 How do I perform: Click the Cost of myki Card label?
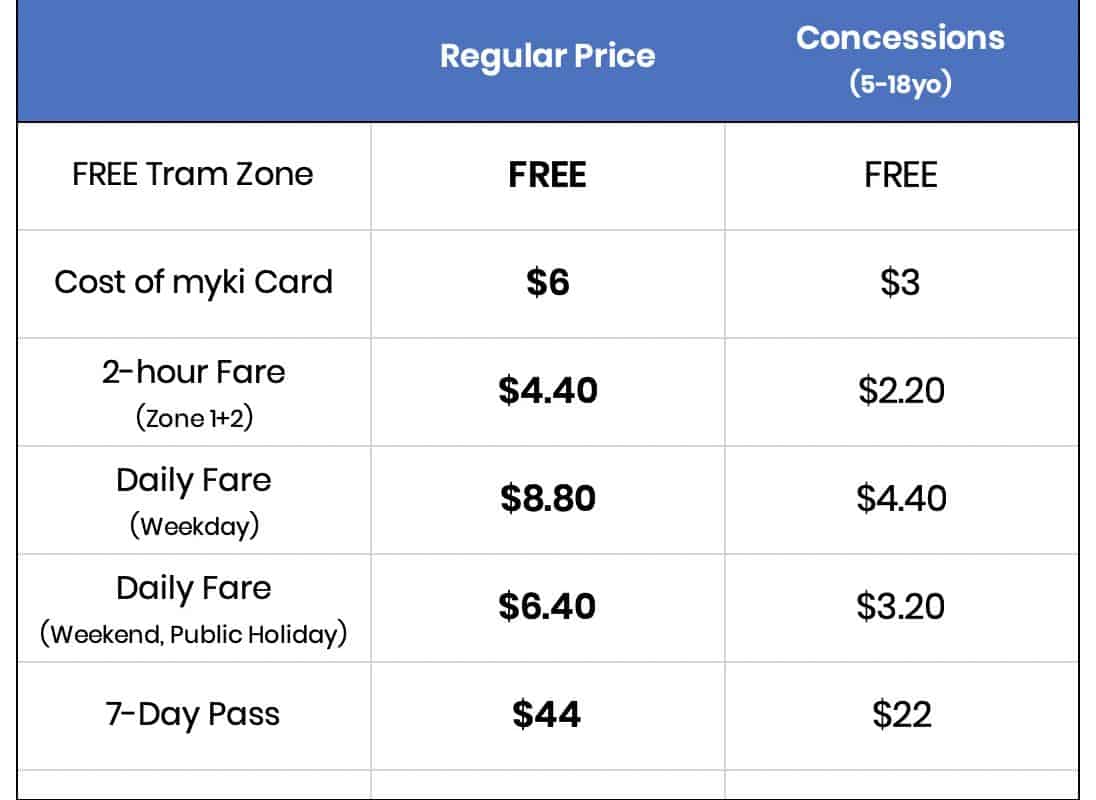193,282
